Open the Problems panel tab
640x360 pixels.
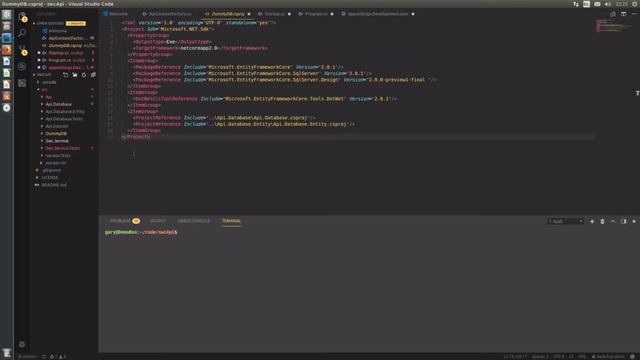[124, 221]
